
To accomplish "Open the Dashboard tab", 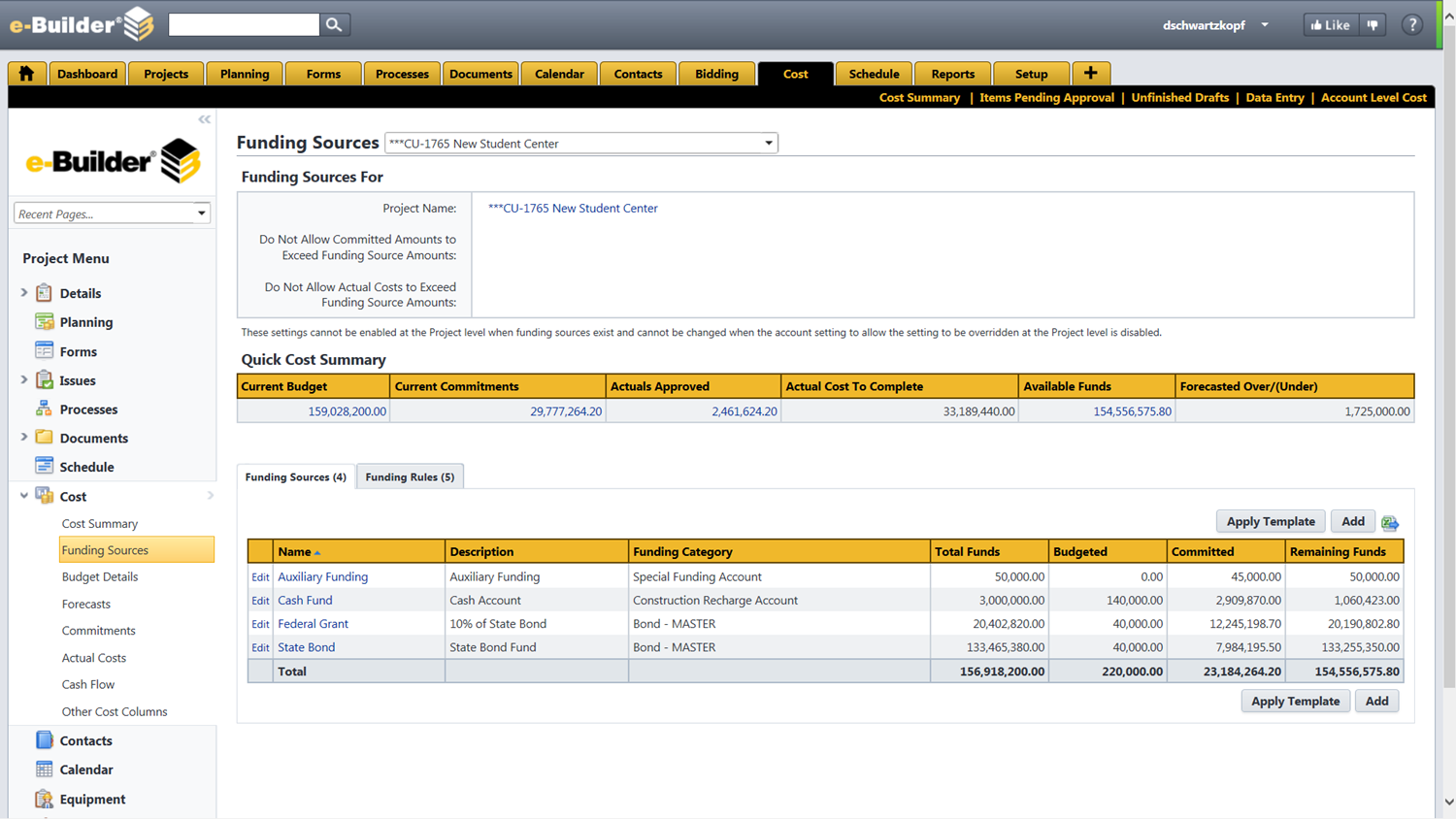I will tap(87, 74).
